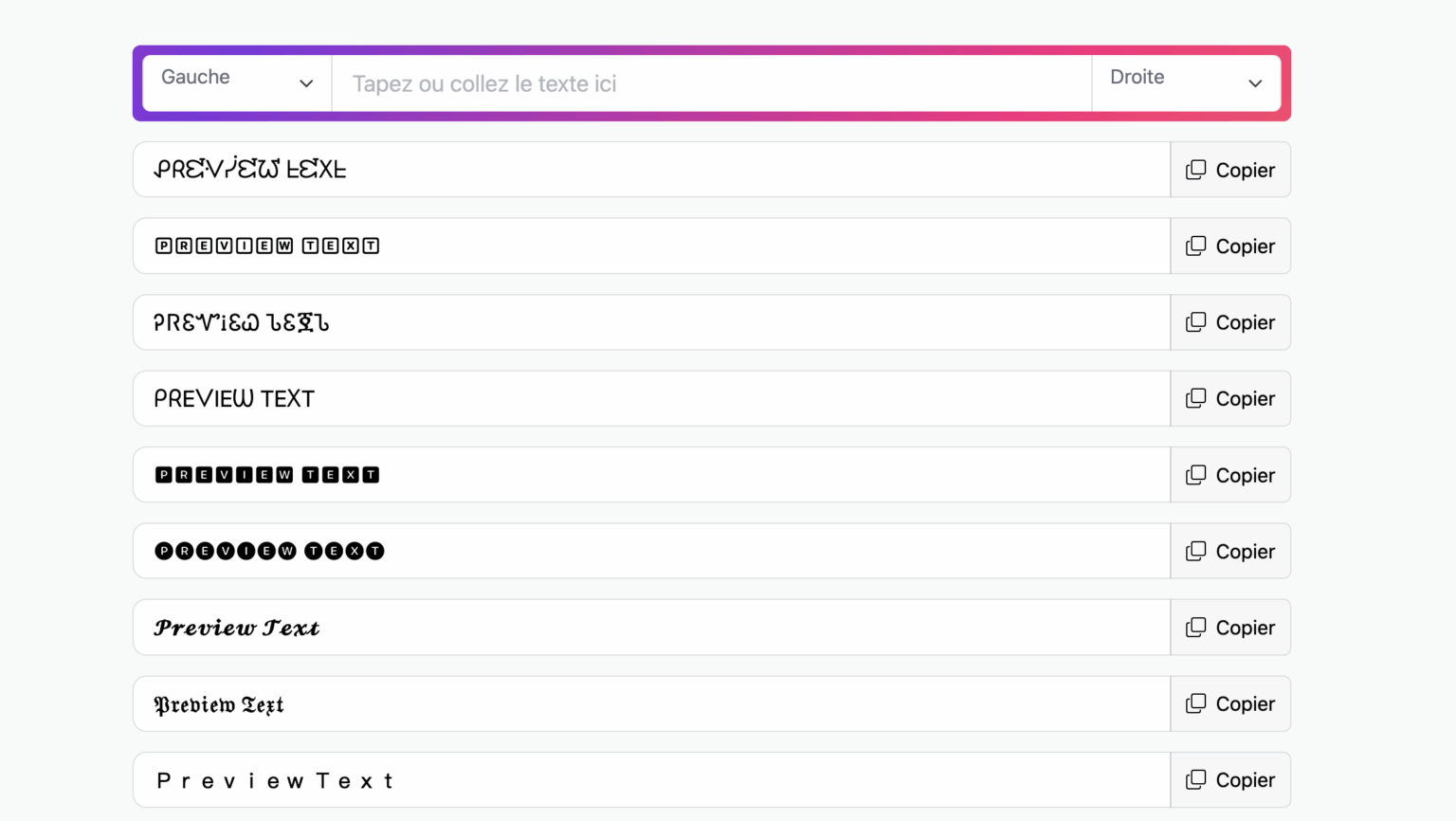
Task: Click copy icon for the first stylized text row
Action: tap(1195, 170)
